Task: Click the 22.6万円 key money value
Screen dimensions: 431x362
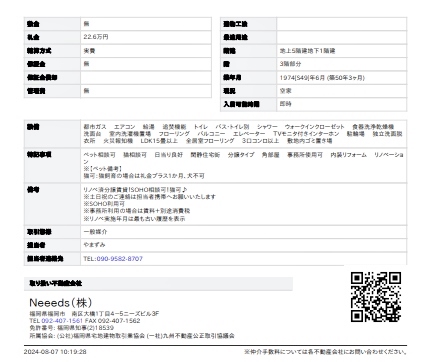Action: 96,37
